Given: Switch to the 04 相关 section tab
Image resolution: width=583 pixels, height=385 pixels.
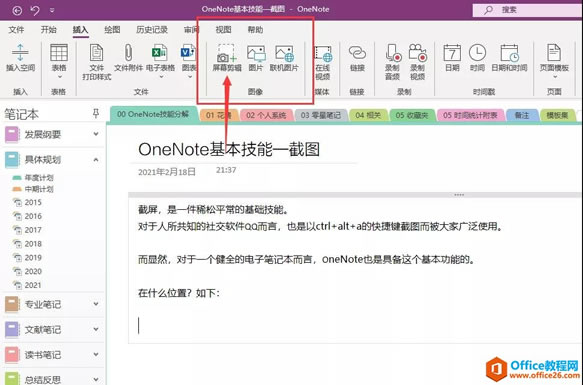Looking at the screenshot, I should [x=368, y=115].
